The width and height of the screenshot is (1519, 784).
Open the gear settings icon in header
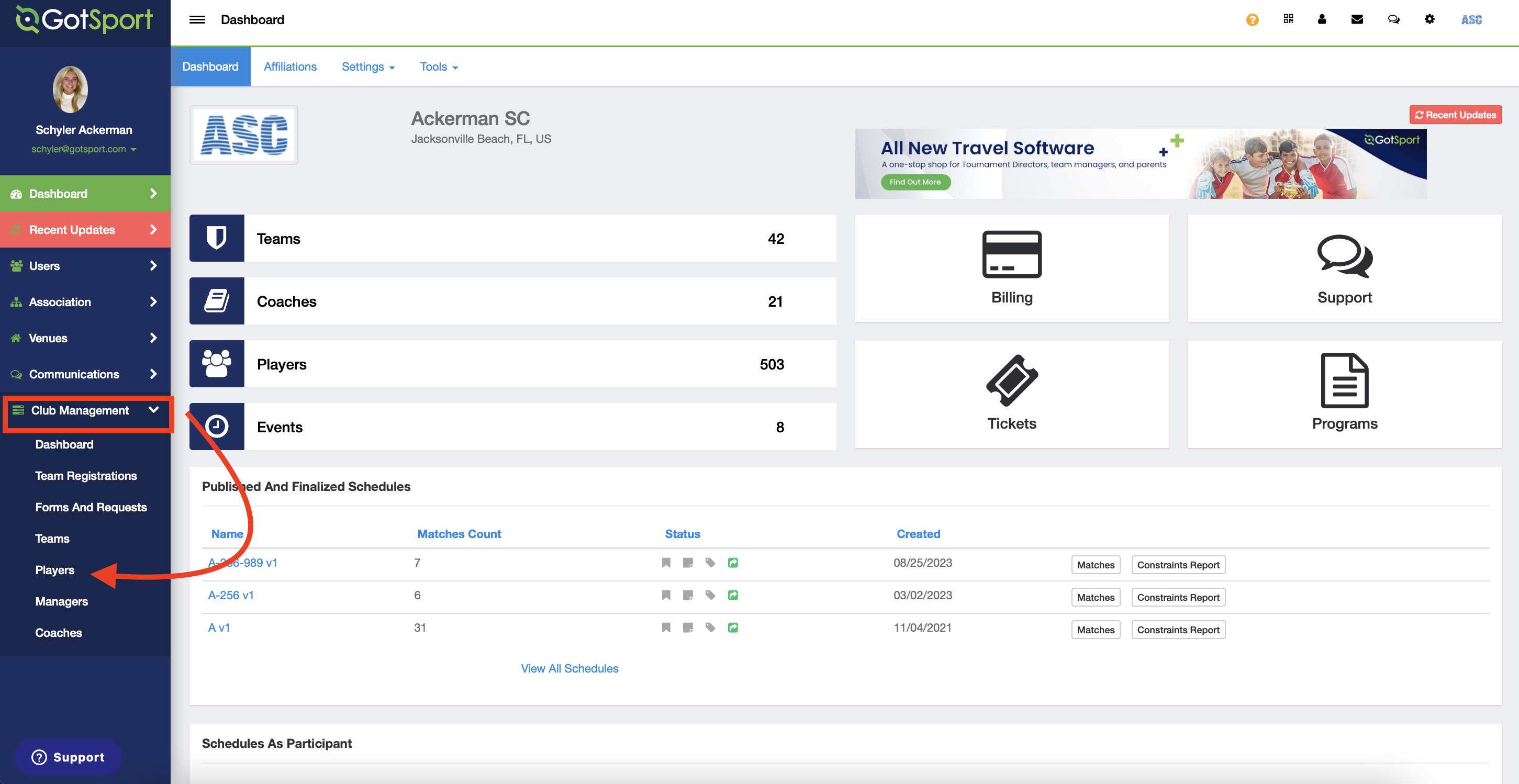coord(1429,19)
